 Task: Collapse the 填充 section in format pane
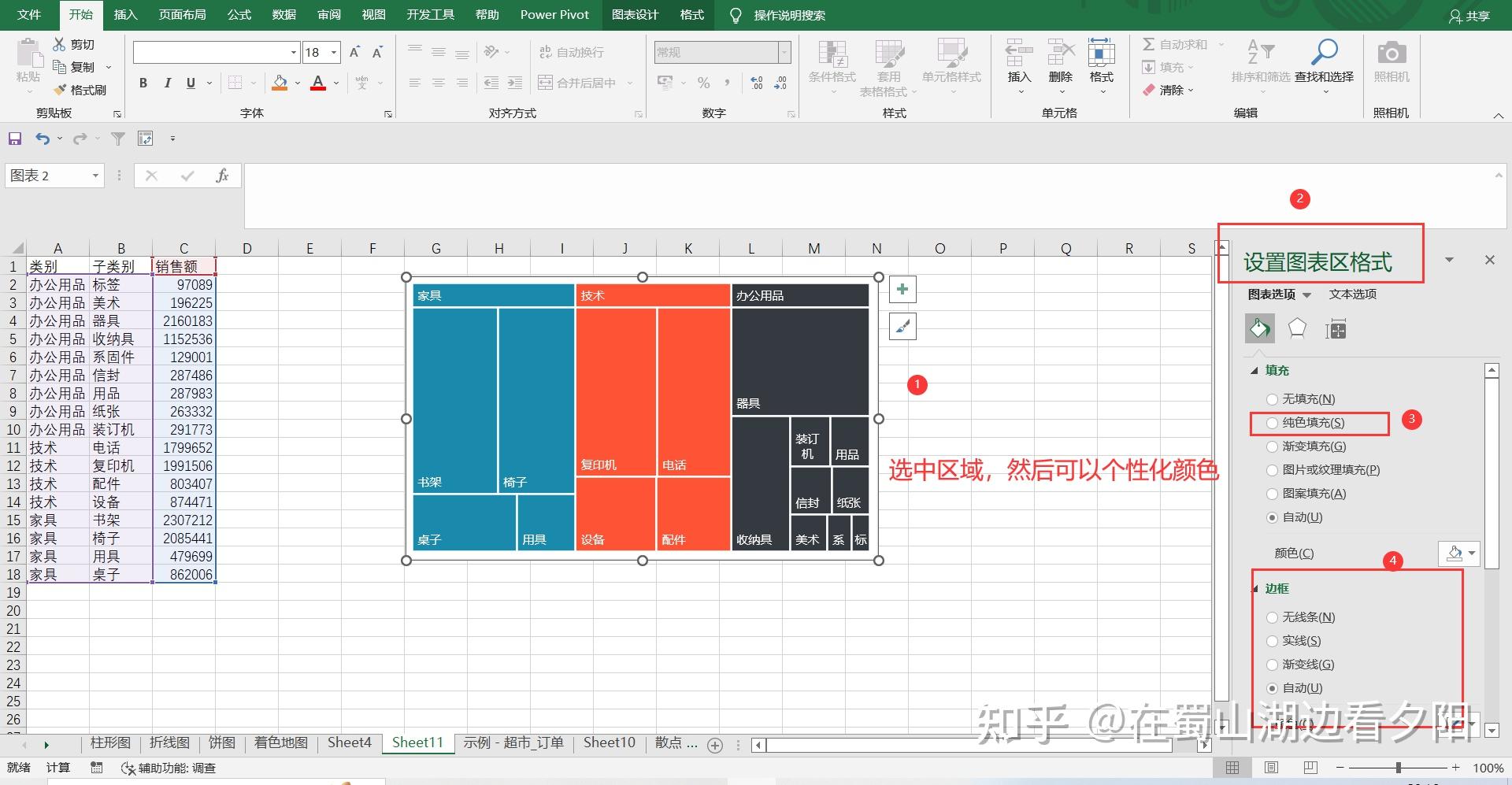click(1255, 370)
